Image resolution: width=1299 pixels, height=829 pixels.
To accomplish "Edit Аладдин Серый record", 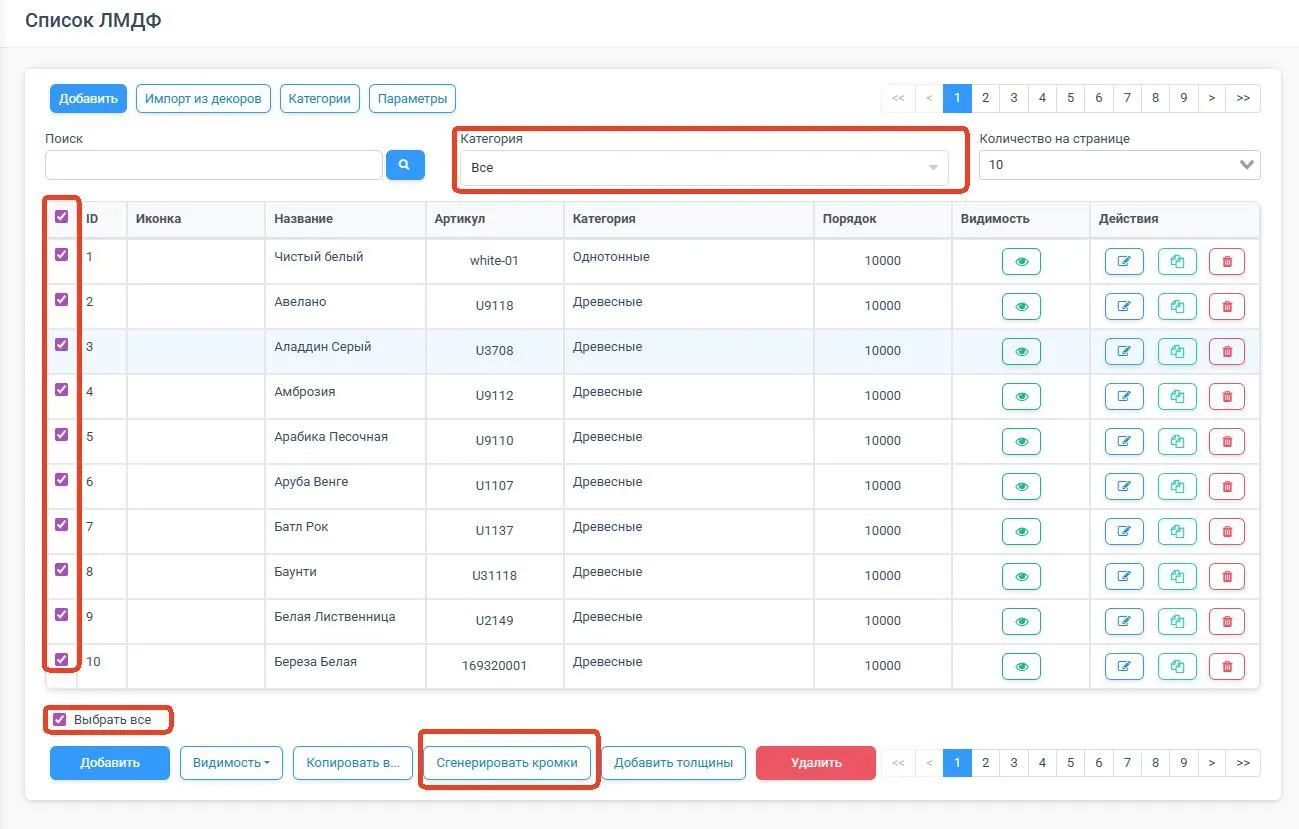I will click(1124, 351).
